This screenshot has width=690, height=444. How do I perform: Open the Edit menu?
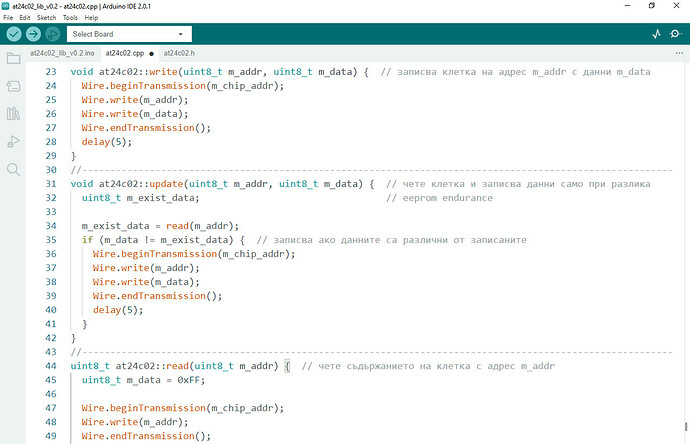(x=25, y=18)
